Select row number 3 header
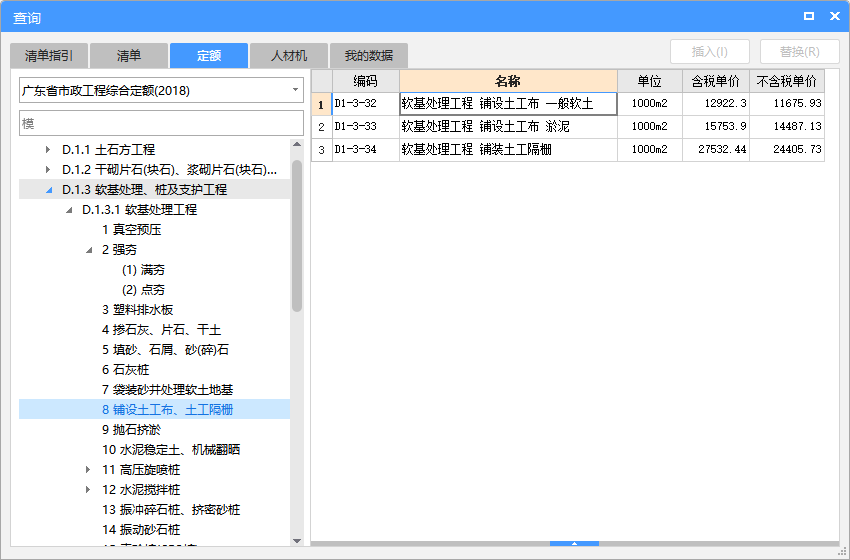 pos(321,150)
